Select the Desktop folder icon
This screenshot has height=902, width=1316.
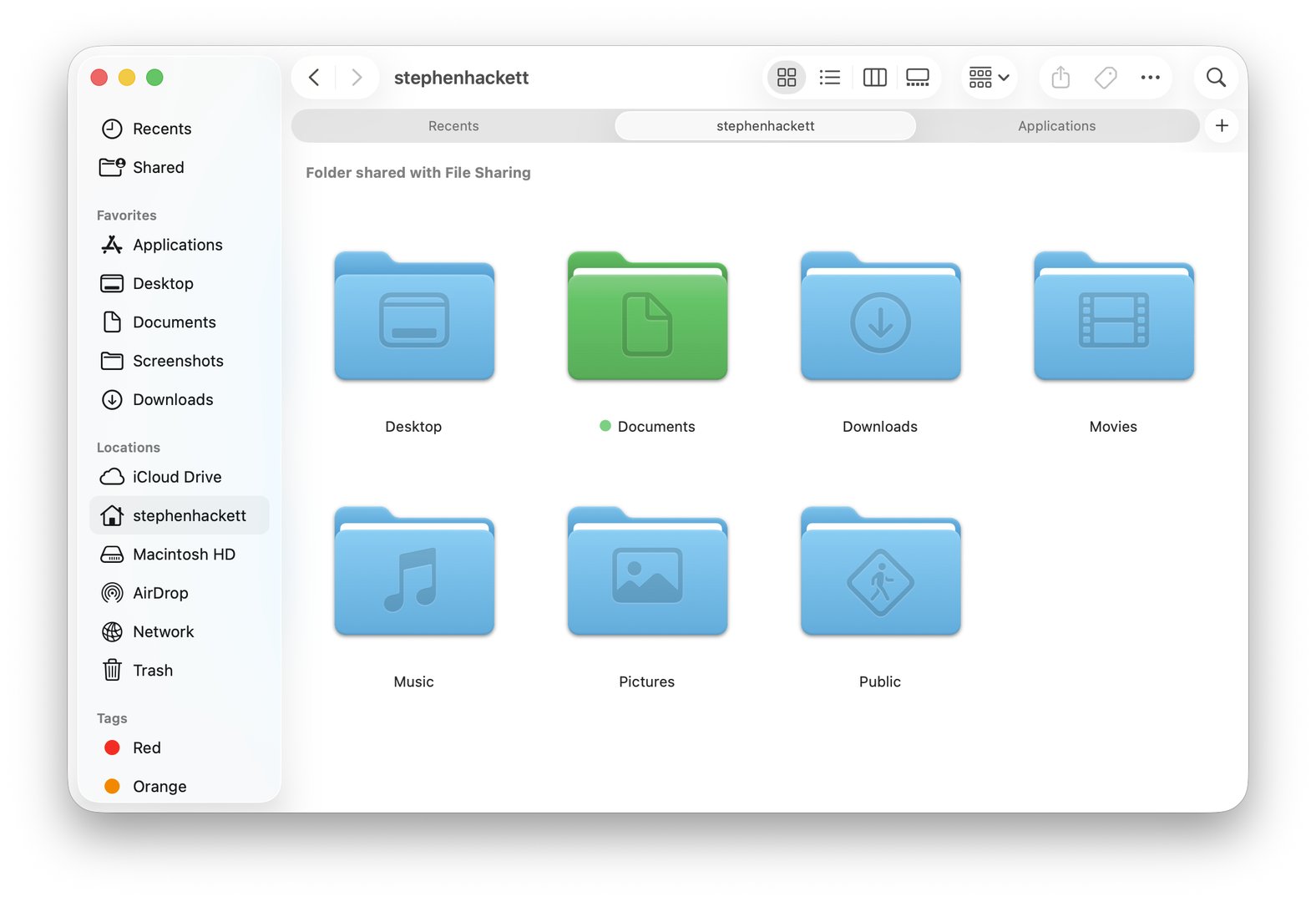pos(414,316)
